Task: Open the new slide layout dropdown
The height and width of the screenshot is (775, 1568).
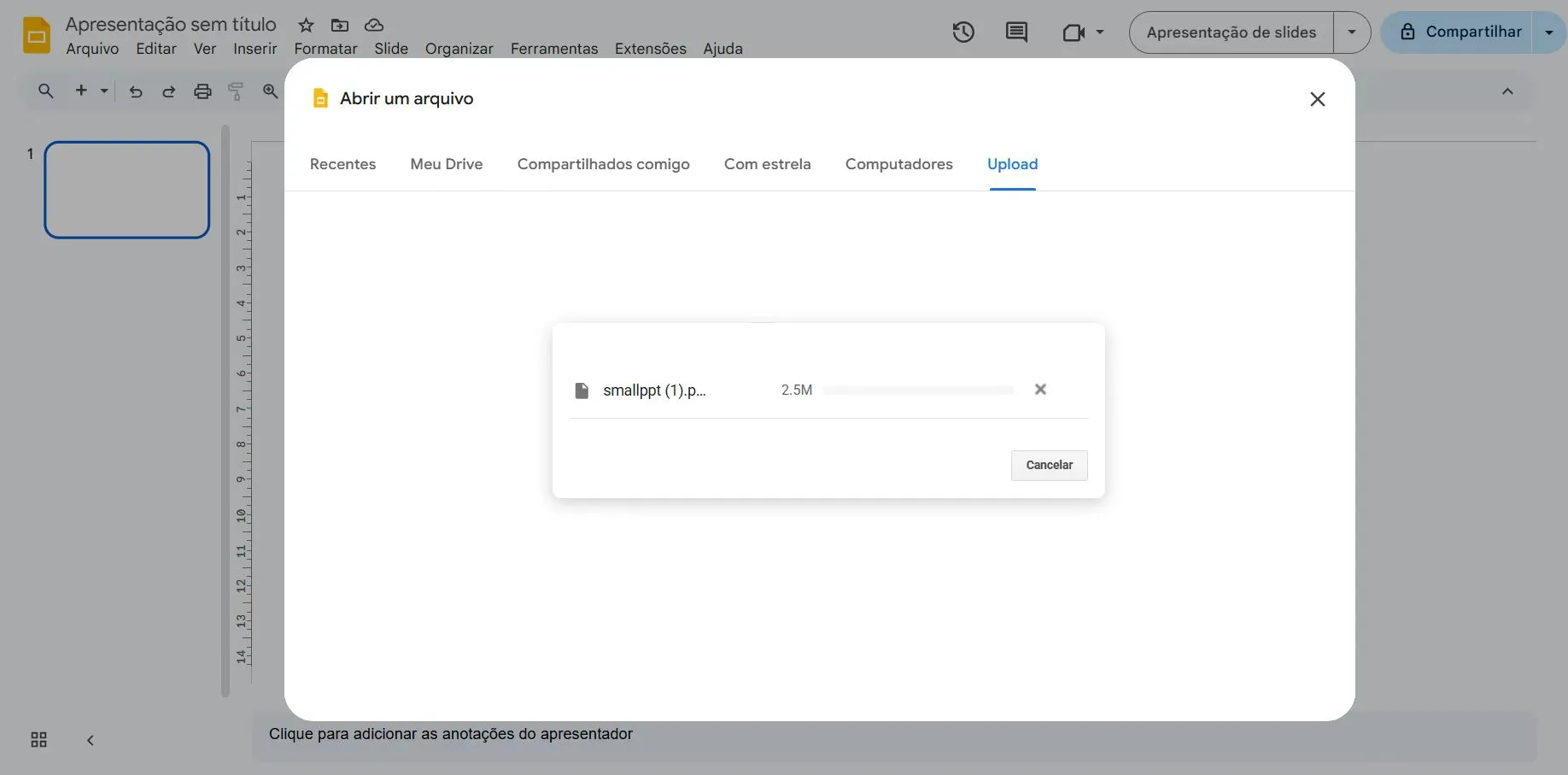Action: (x=104, y=91)
